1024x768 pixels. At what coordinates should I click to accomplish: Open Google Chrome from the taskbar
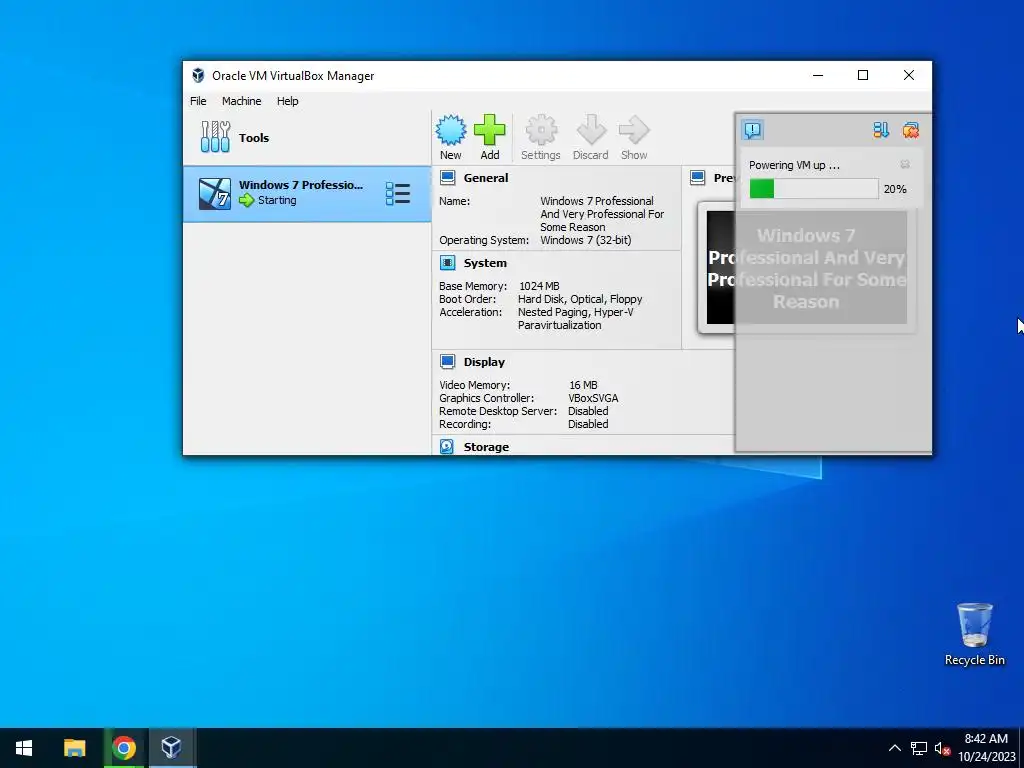123,748
